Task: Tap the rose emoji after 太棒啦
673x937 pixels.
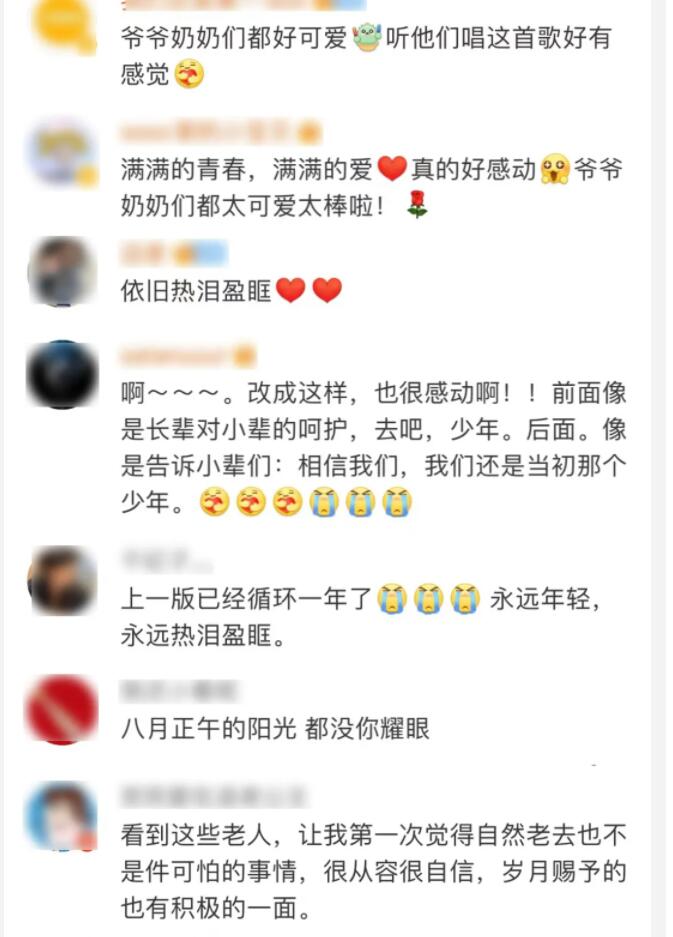Action: pyautogui.click(x=417, y=205)
